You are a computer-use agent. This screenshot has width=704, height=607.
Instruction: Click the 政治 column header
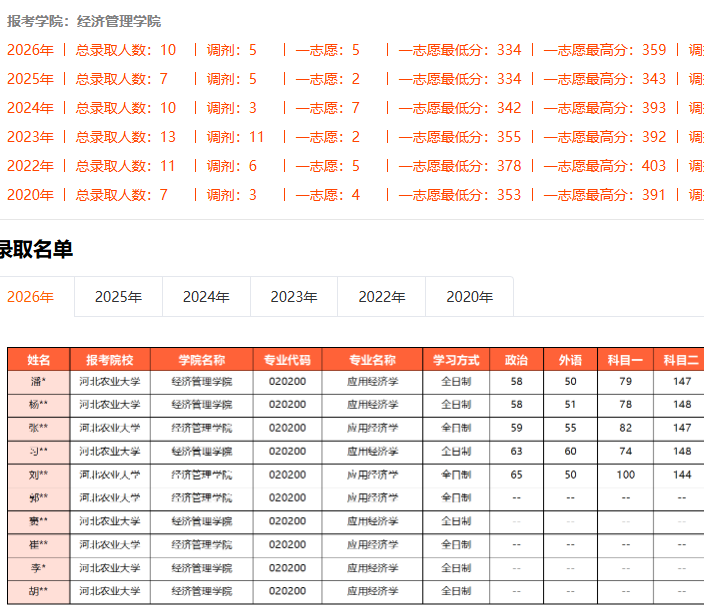pyautogui.click(x=516, y=360)
